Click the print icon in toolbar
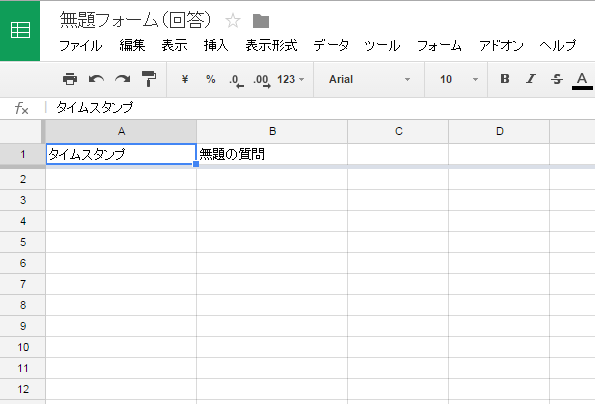Viewport: 595px width, 404px height. tap(70, 79)
